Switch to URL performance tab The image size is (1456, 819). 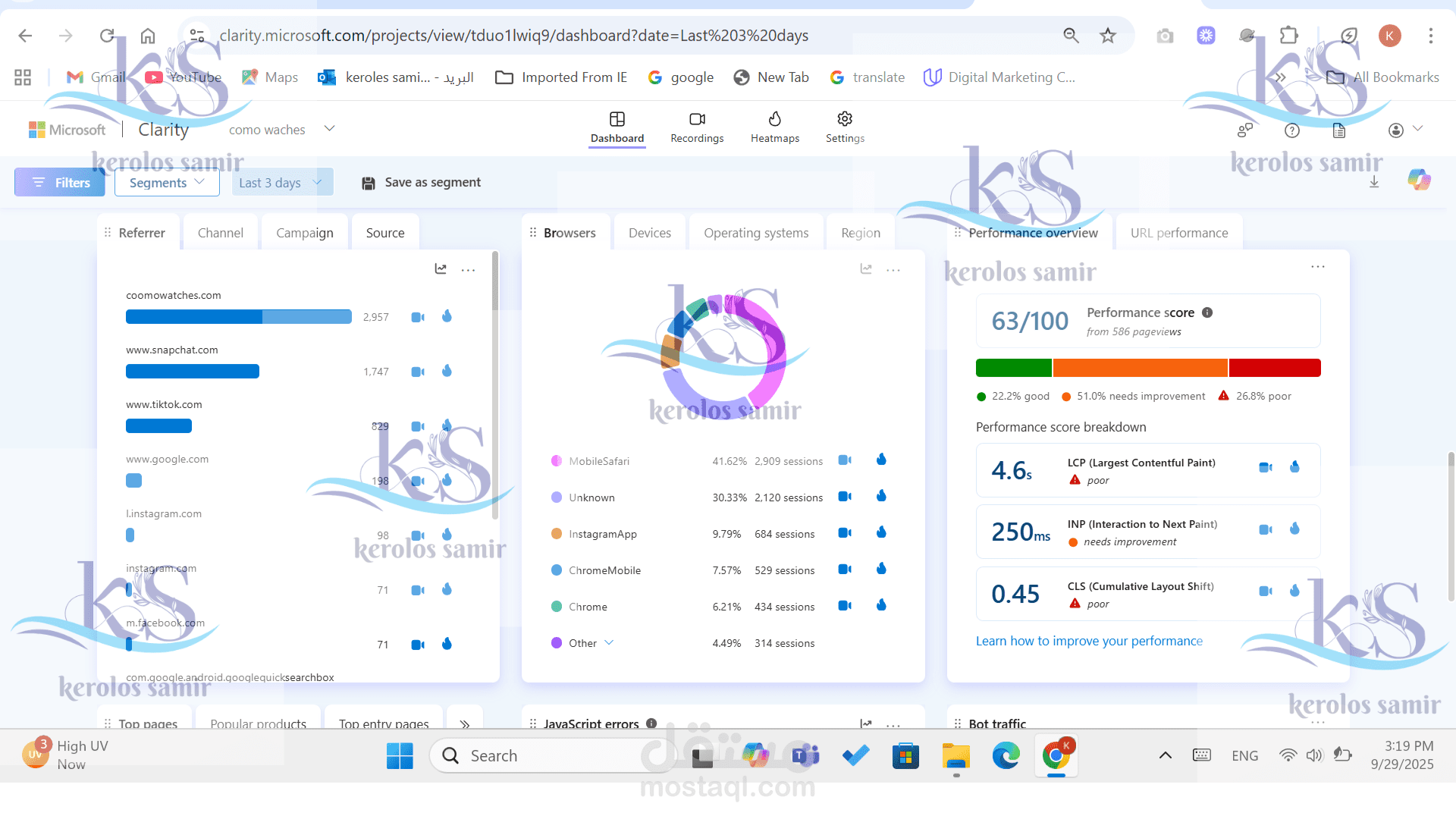click(1178, 233)
